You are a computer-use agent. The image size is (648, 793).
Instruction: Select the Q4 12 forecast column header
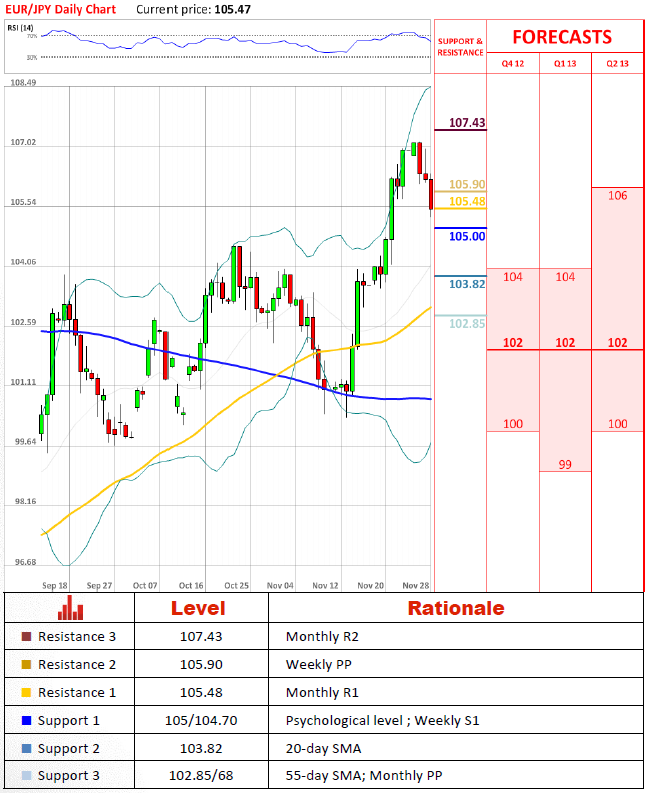click(x=512, y=64)
